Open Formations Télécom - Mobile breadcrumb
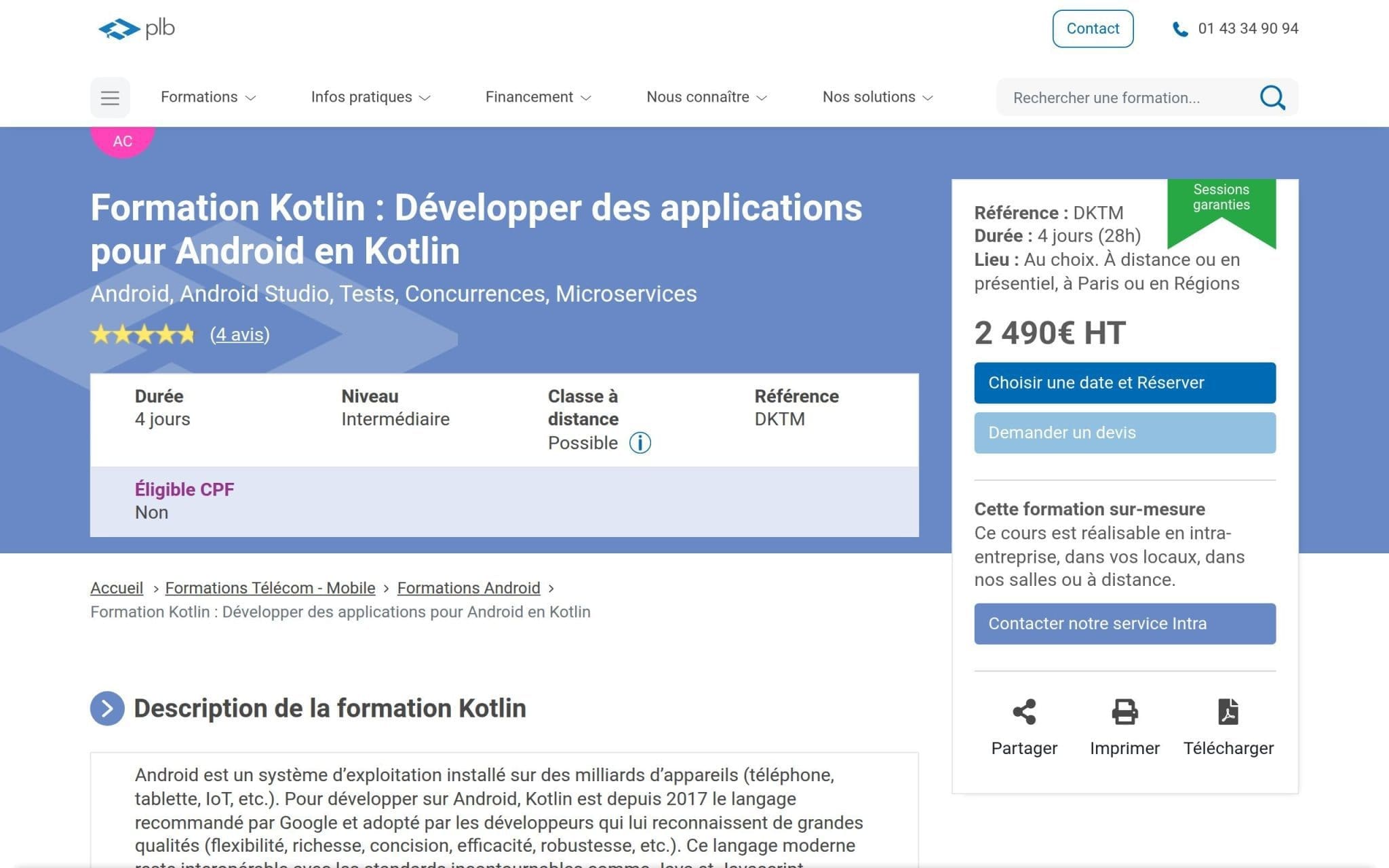The width and height of the screenshot is (1389, 868). 270,588
